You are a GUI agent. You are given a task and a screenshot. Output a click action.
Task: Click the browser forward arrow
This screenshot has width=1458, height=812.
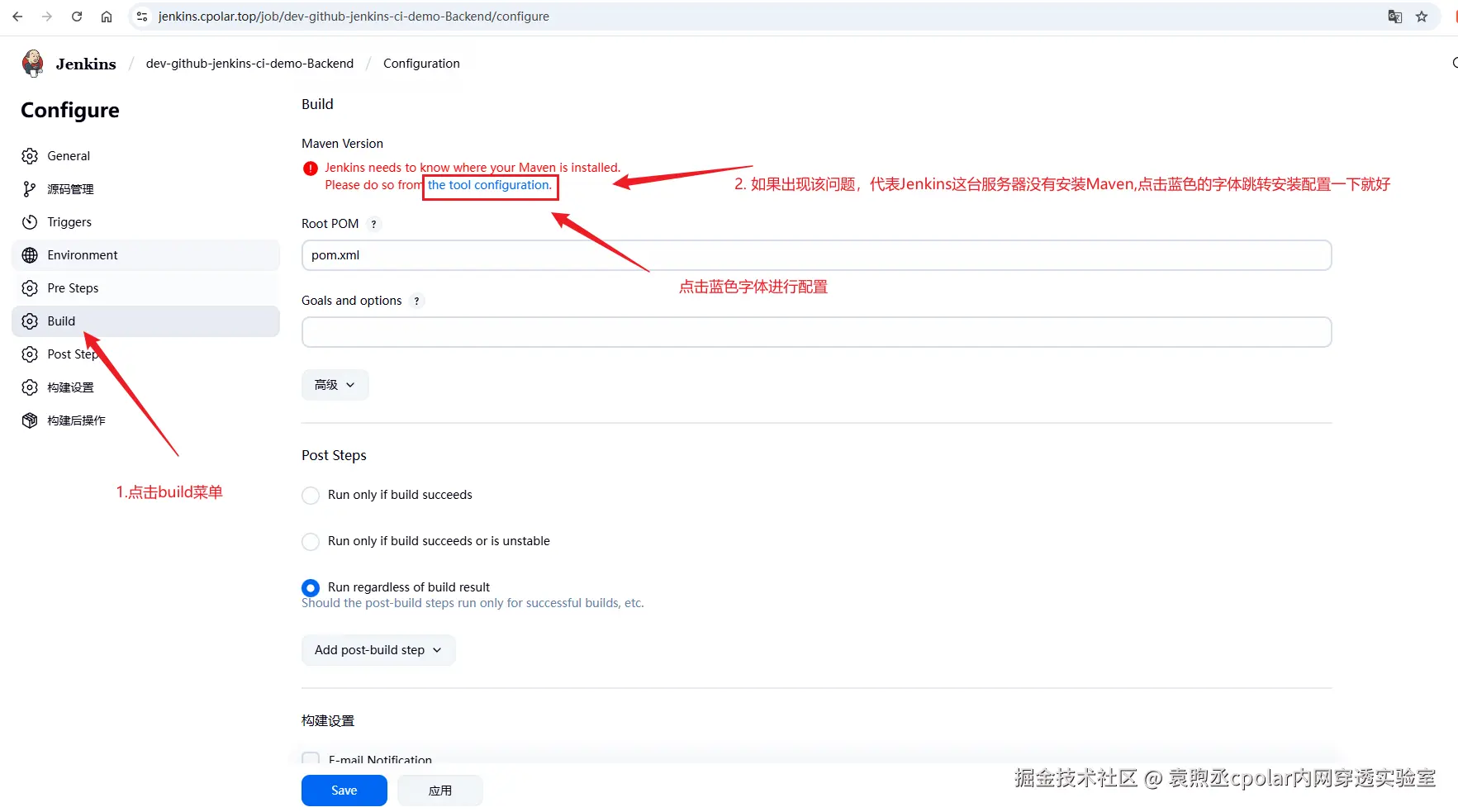(47, 17)
